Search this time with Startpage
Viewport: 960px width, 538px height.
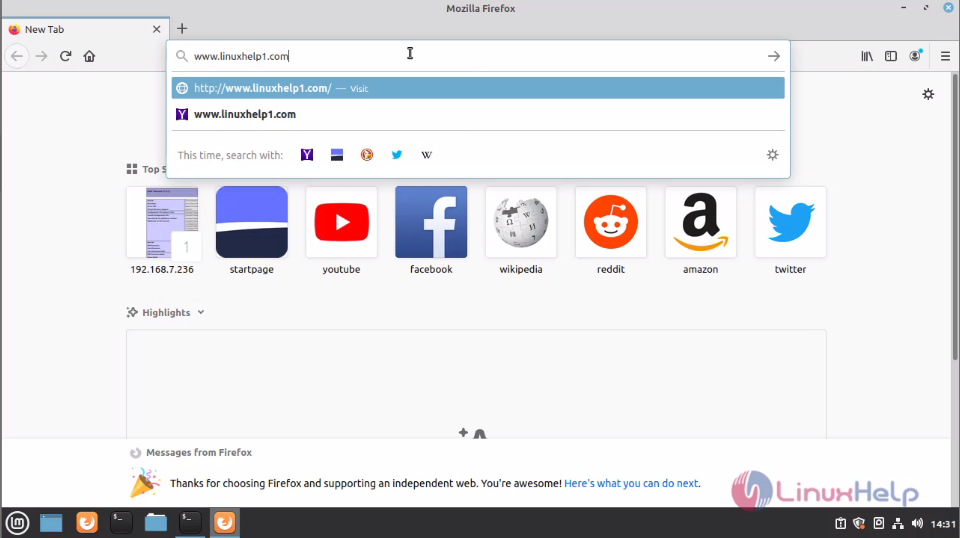337,155
